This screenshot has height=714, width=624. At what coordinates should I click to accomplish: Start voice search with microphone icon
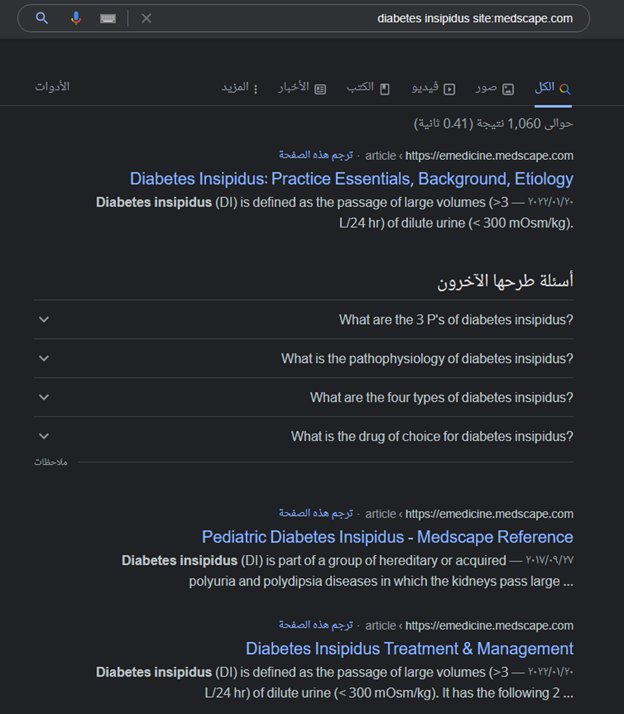point(75,18)
